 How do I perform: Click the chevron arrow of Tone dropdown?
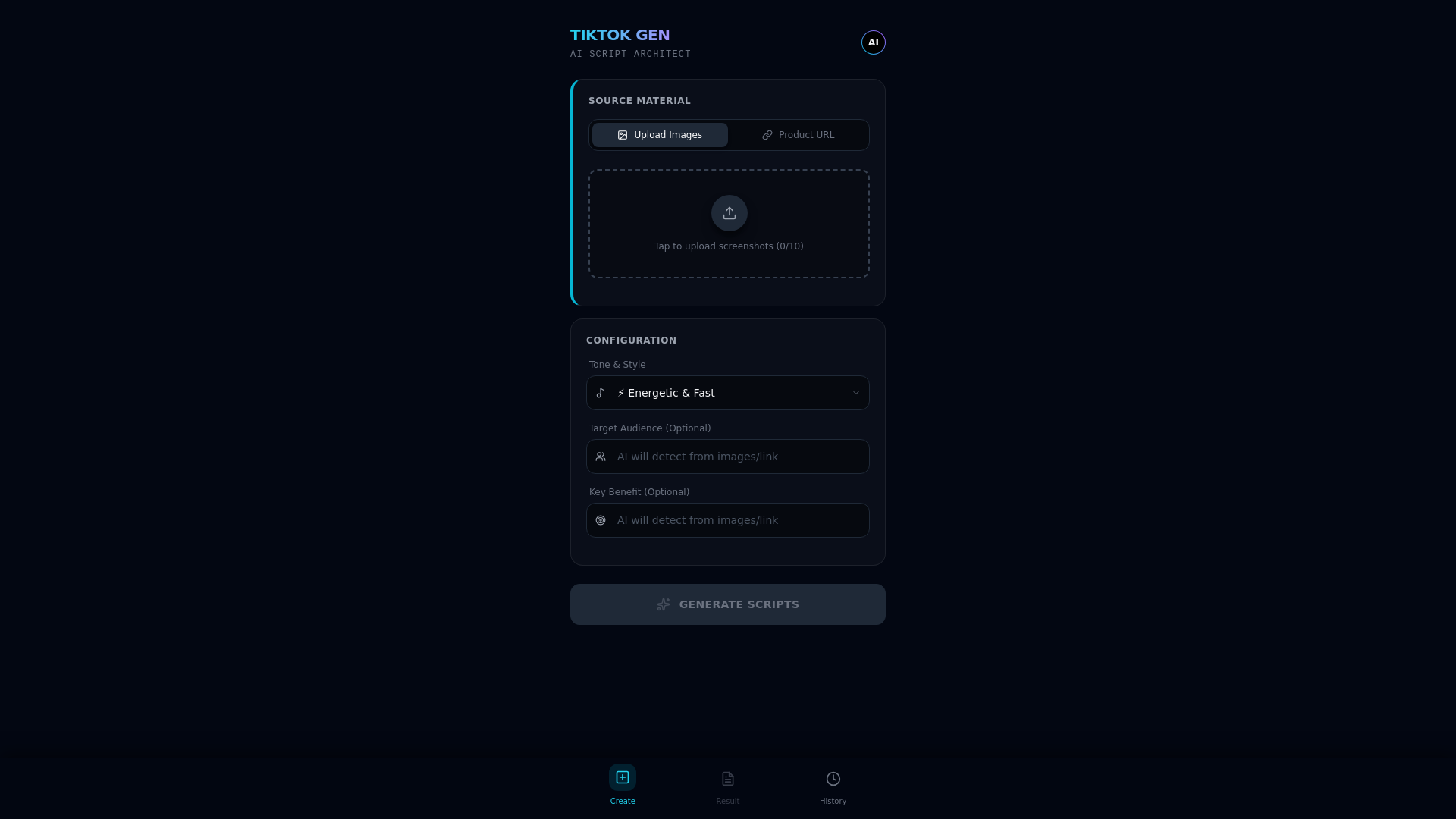coord(856,393)
